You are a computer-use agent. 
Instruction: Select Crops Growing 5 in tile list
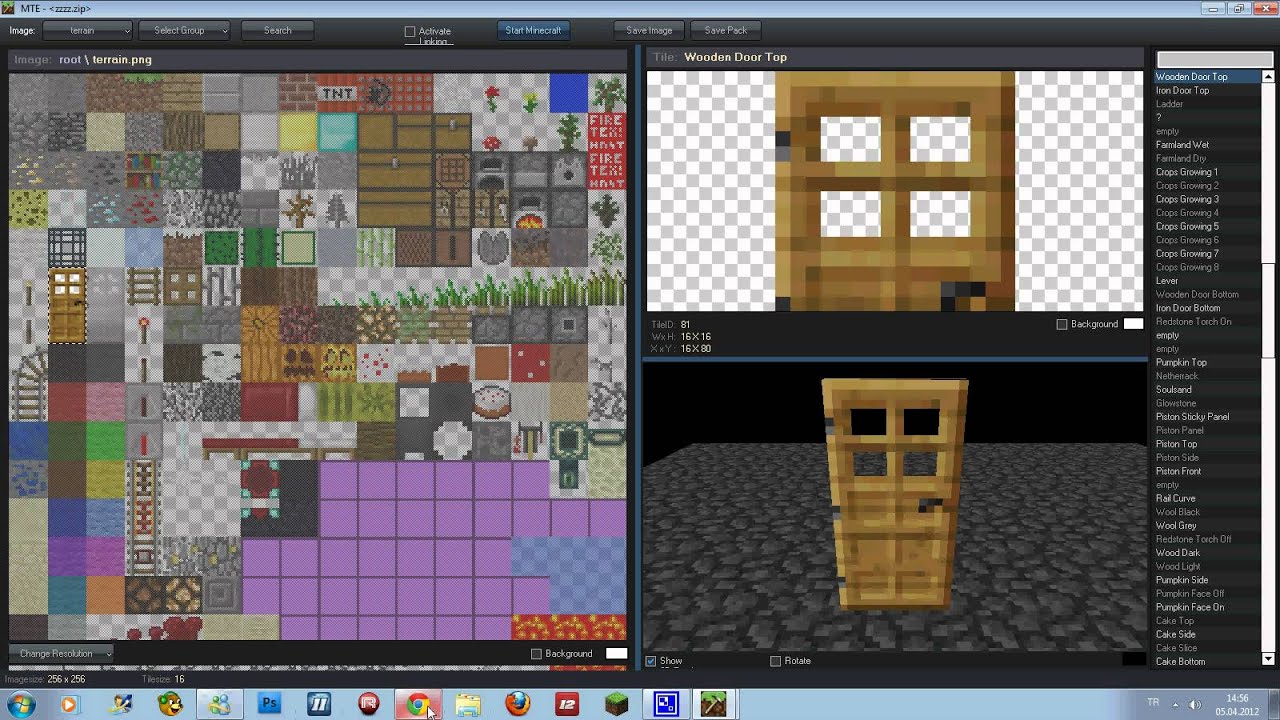pos(1208,227)
